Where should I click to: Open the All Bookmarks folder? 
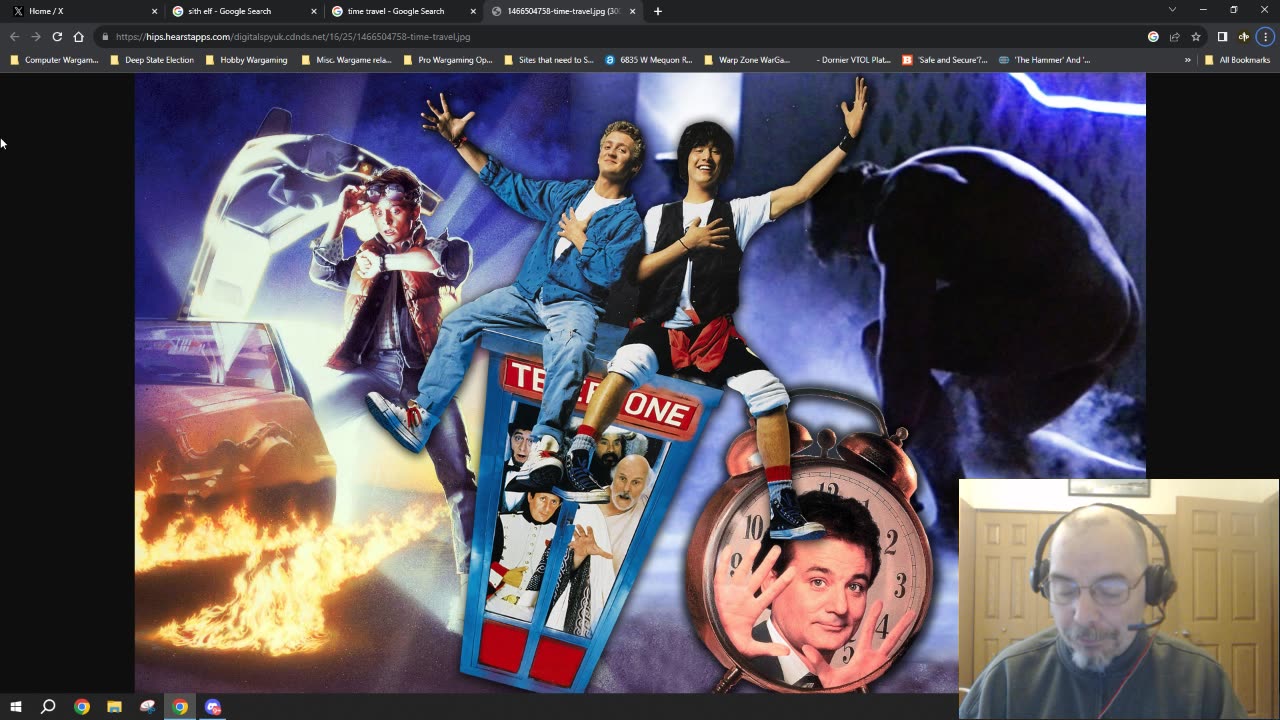click(1237, 60)
